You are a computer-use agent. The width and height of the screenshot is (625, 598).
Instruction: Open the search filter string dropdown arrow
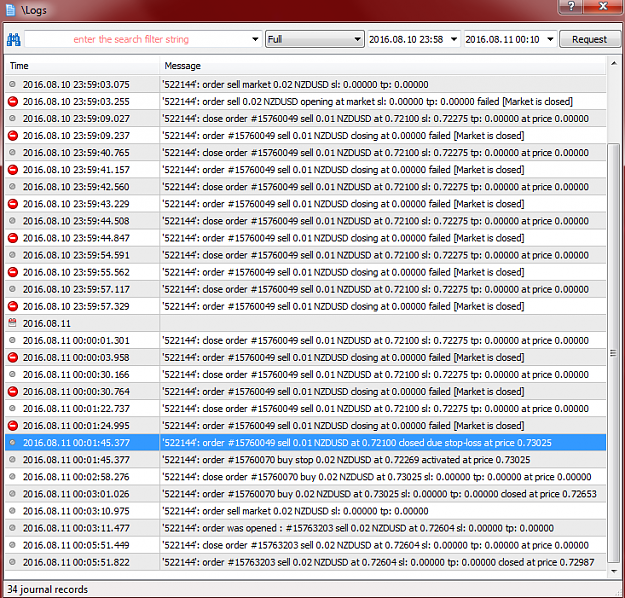[x=255, y=39]
